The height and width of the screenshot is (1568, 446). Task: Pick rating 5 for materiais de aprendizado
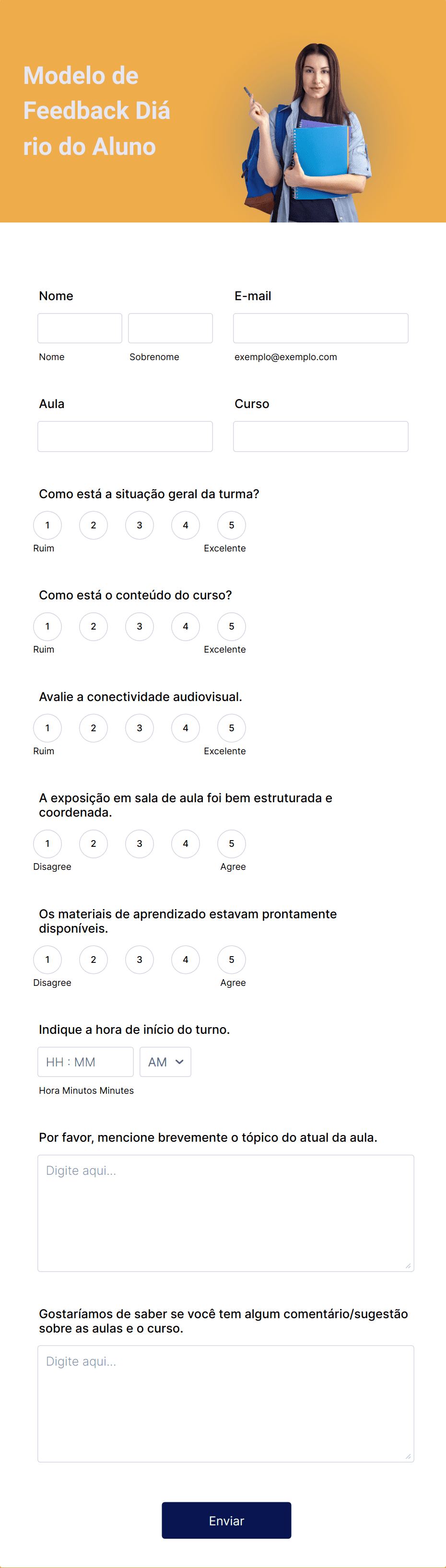(x=231, y=960)
